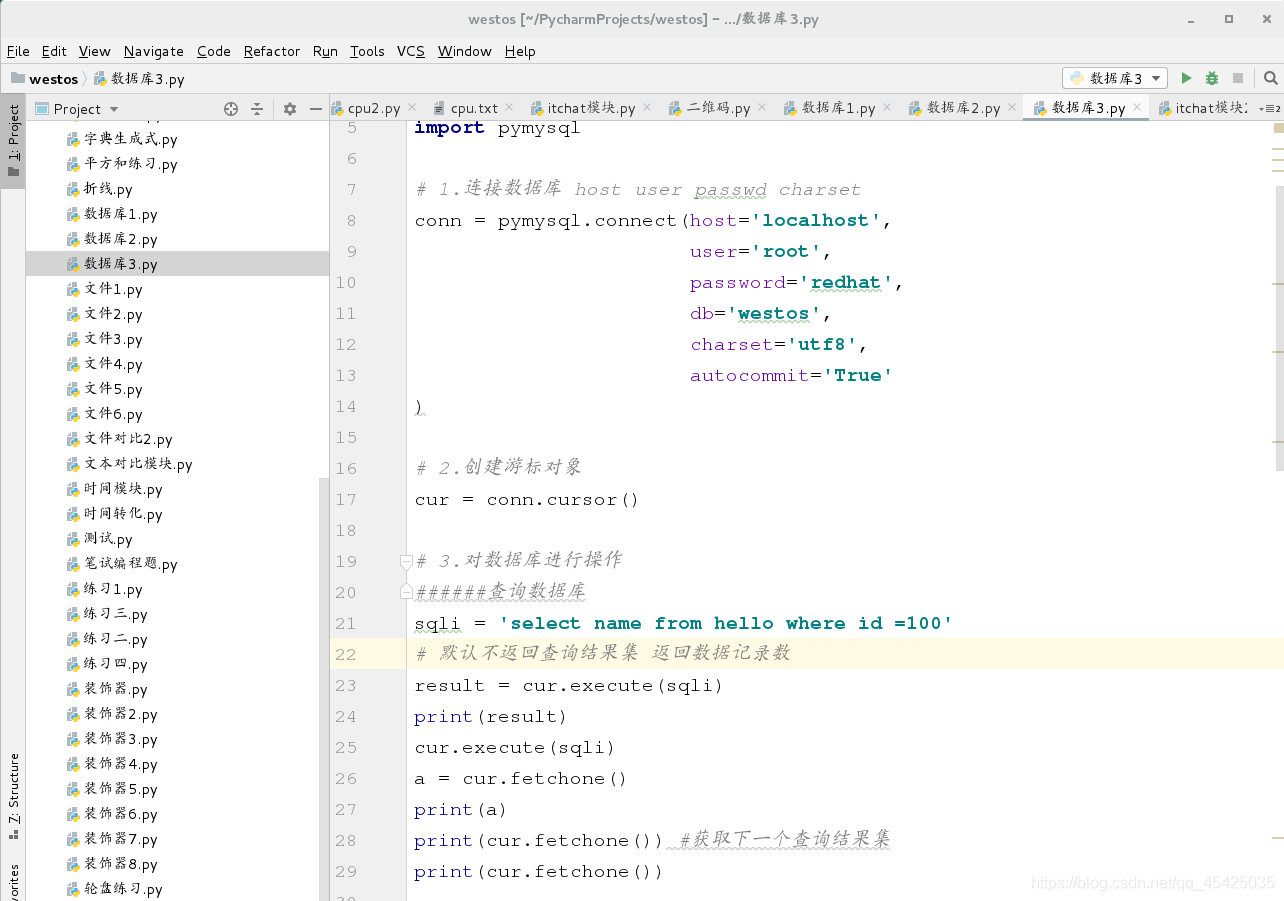Click the Project panel vertical scrollbar

323,689
